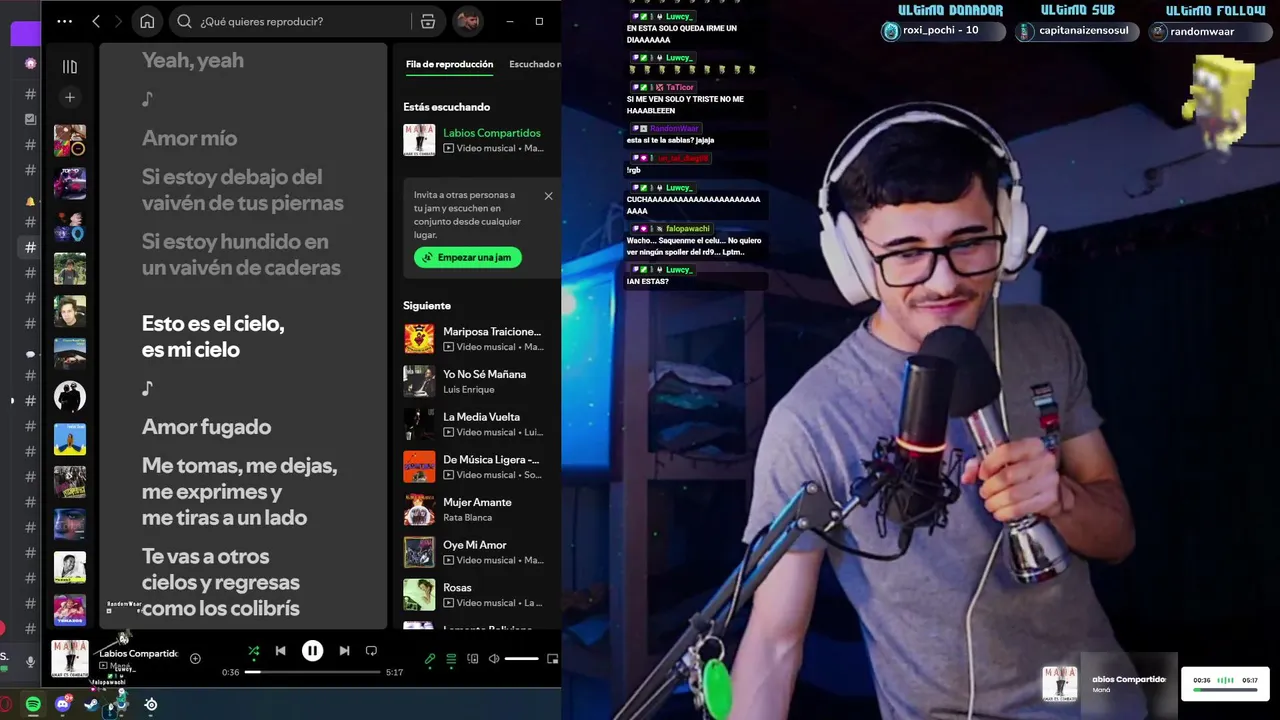Toggle the queue panel
Screen dimensions: 1280x720
point(451,659)
